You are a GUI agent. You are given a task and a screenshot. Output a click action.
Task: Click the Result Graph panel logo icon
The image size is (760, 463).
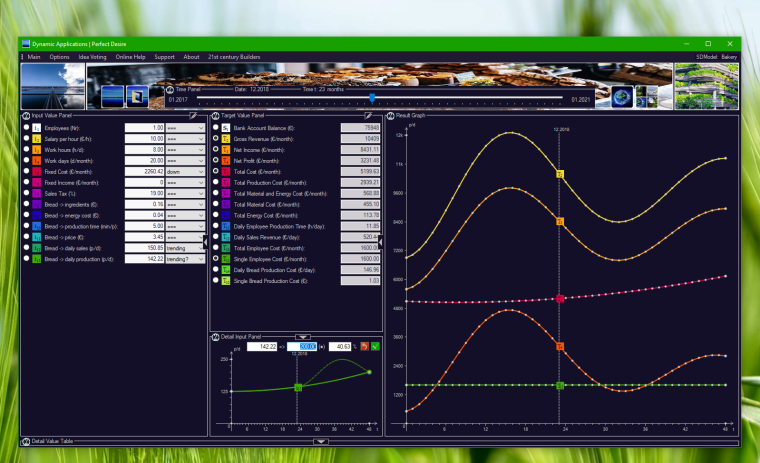(390, 116)
